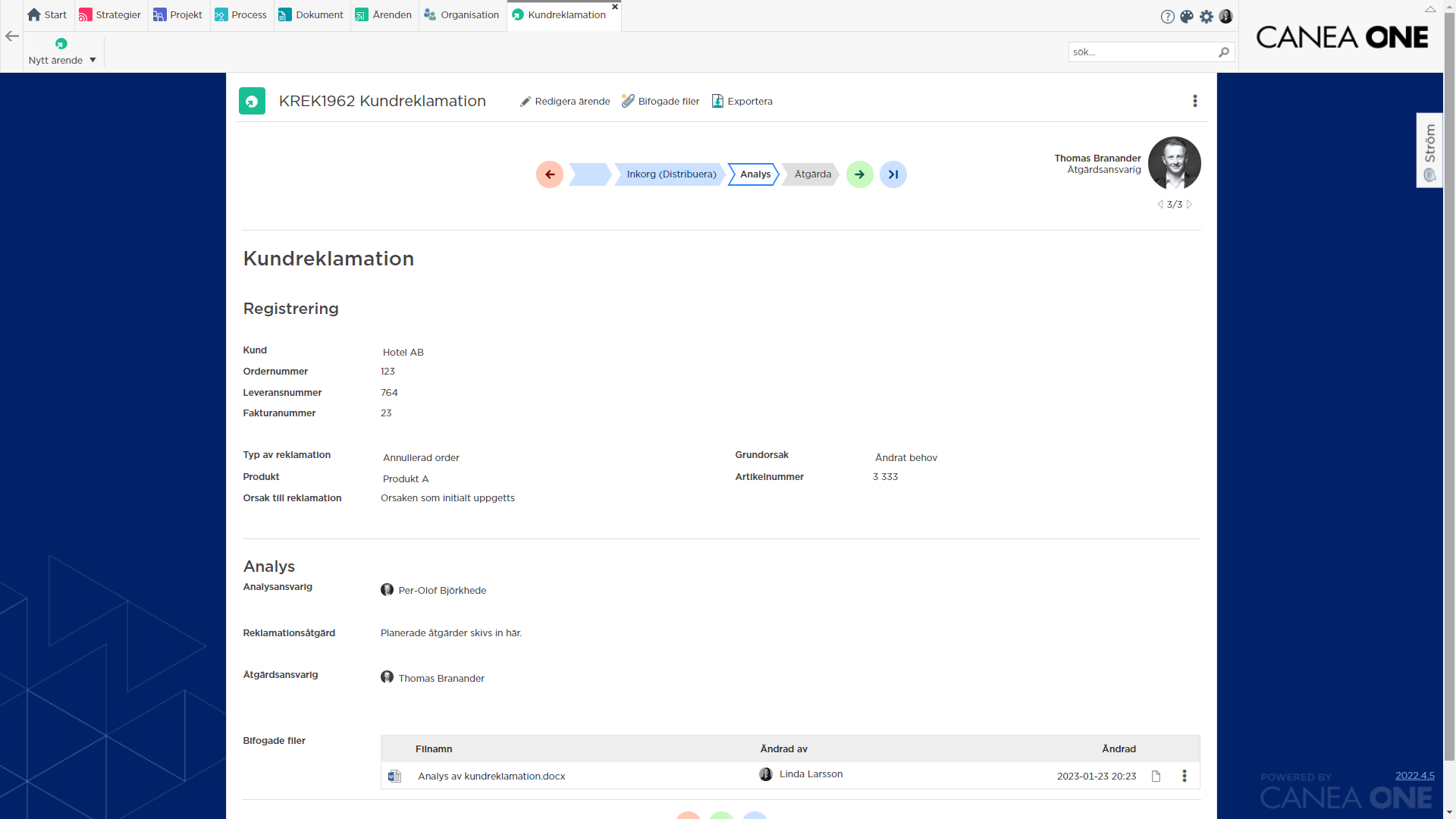Select the Inkorg (Distribuera) workflow step
1456x819 pixels.
pos(670,174)
